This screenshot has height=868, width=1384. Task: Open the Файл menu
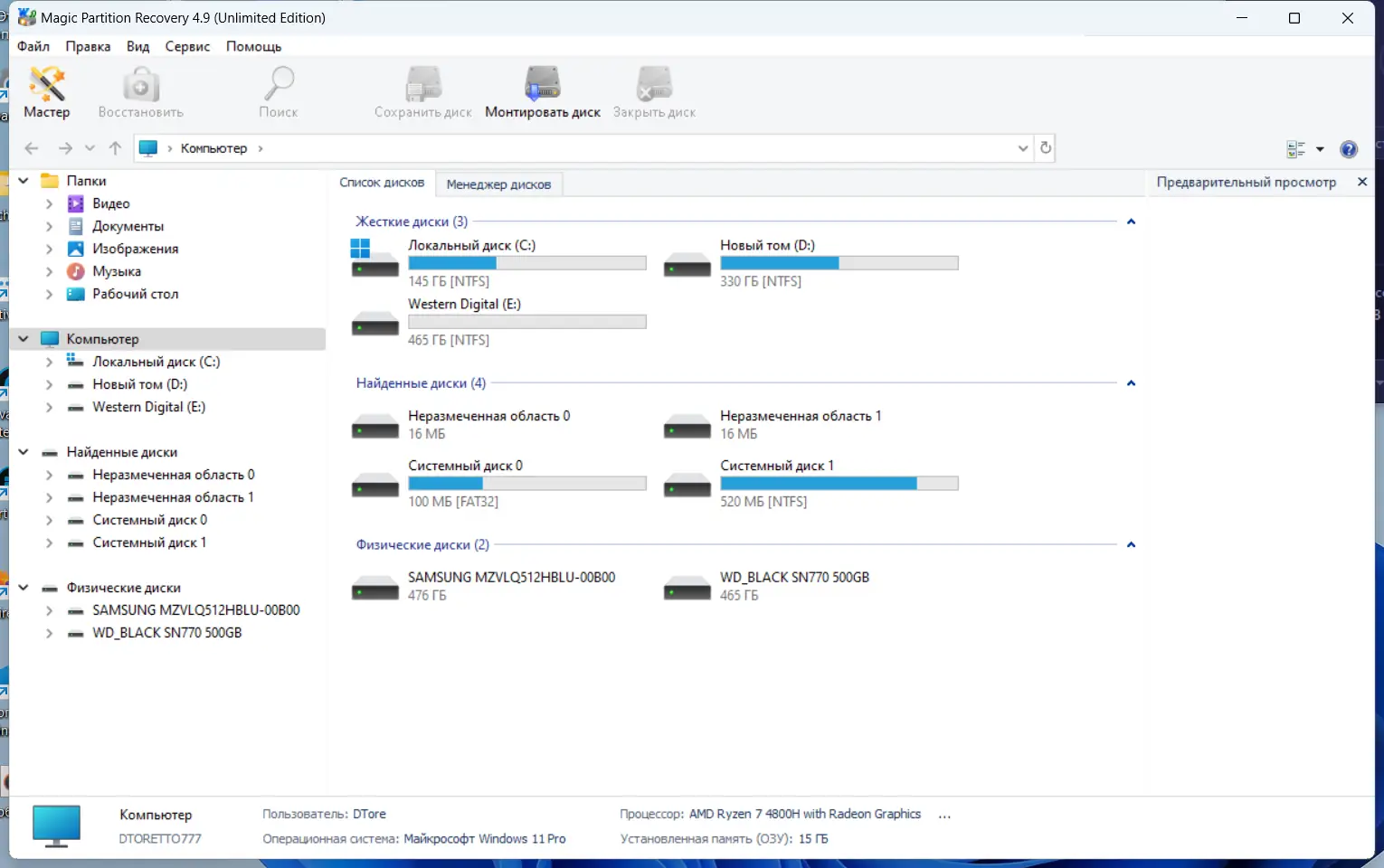[33, 46]
